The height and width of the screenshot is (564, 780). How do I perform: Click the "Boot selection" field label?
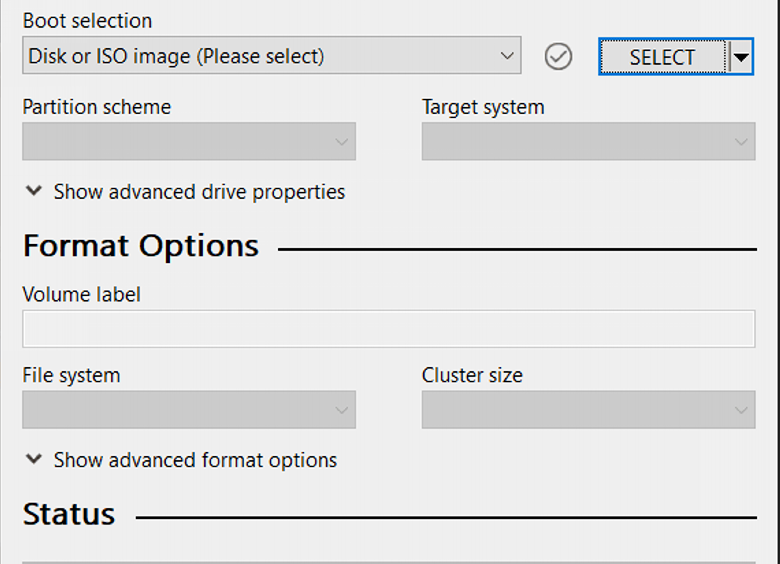click(x=88, y=21)
